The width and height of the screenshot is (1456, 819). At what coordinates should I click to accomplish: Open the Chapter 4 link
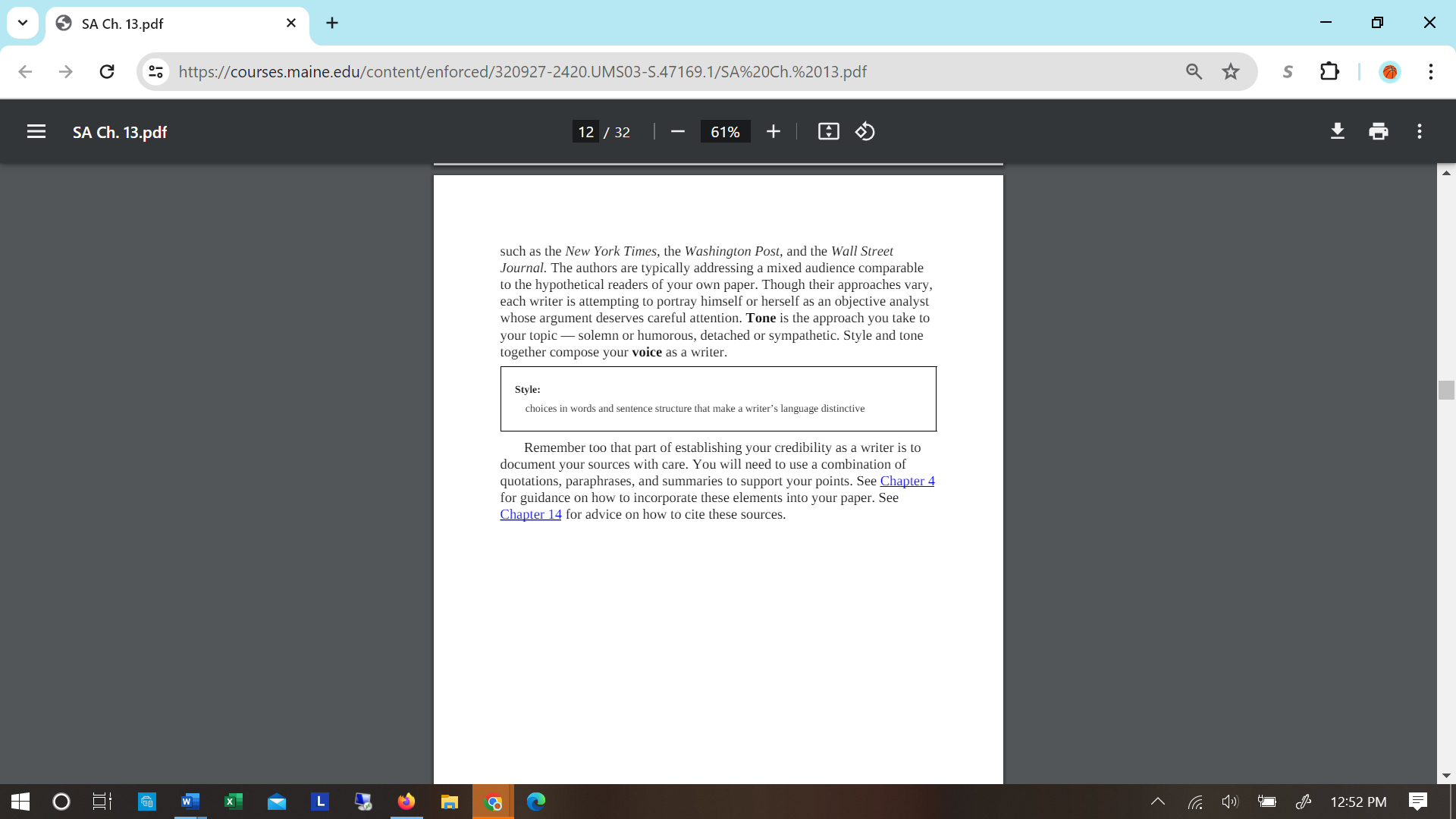coord(907,481)
